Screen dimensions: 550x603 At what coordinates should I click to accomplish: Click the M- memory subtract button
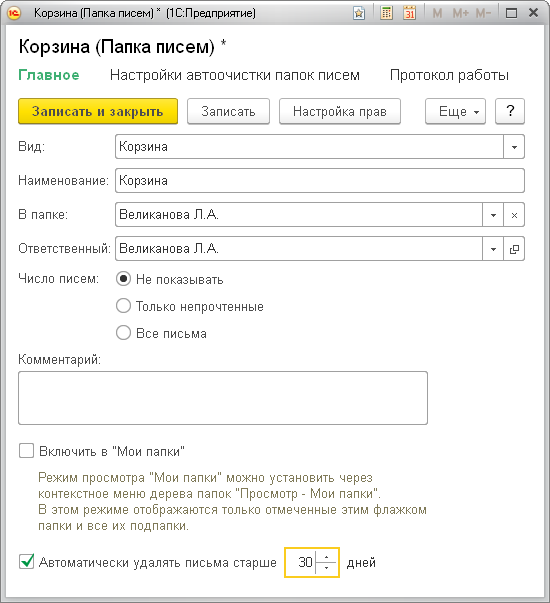483,13
